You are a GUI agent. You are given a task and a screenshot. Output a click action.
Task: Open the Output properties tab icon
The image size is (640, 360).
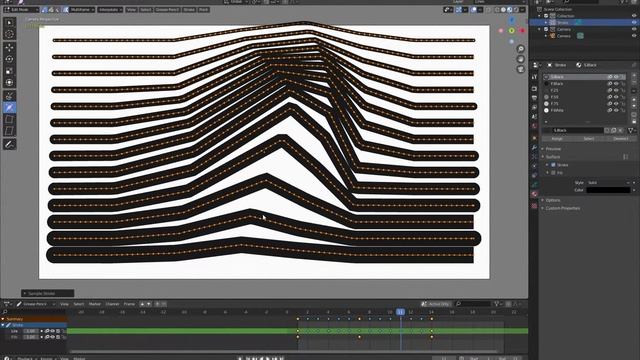point(534,98)
